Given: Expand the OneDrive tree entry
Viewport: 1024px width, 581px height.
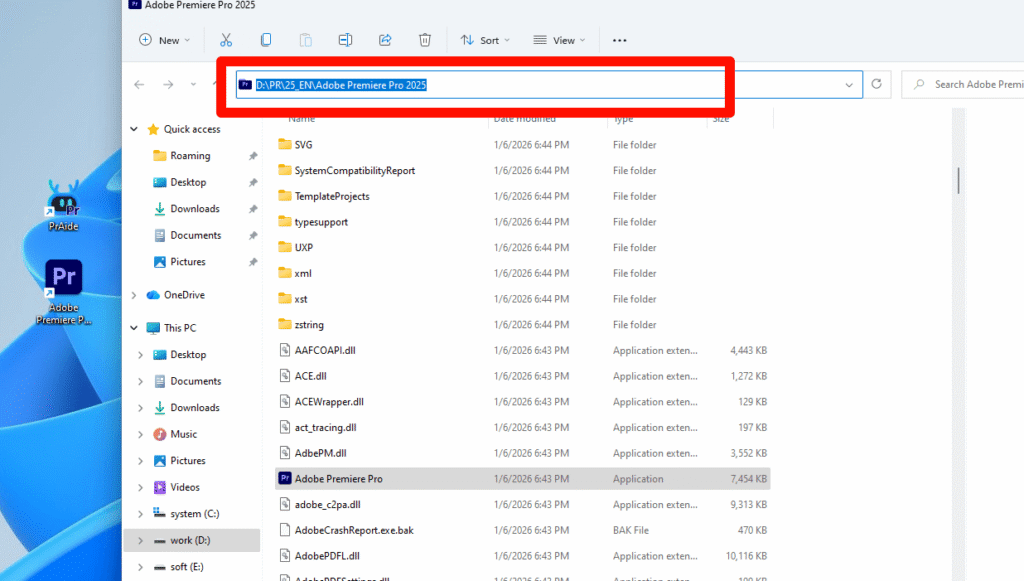Looking at the screenshot, I should tap(133, 295).
